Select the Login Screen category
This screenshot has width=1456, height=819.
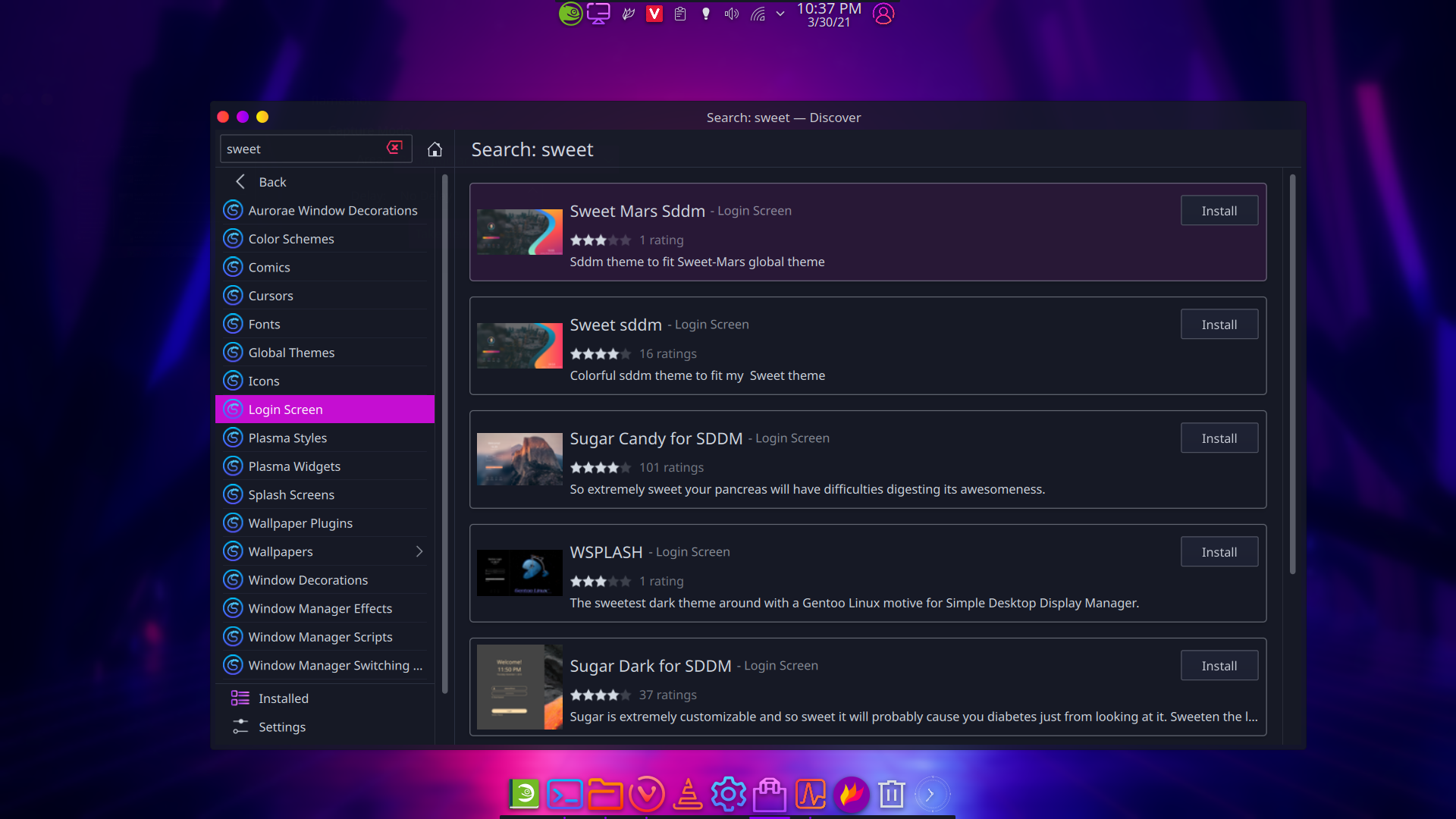(325, 409)
